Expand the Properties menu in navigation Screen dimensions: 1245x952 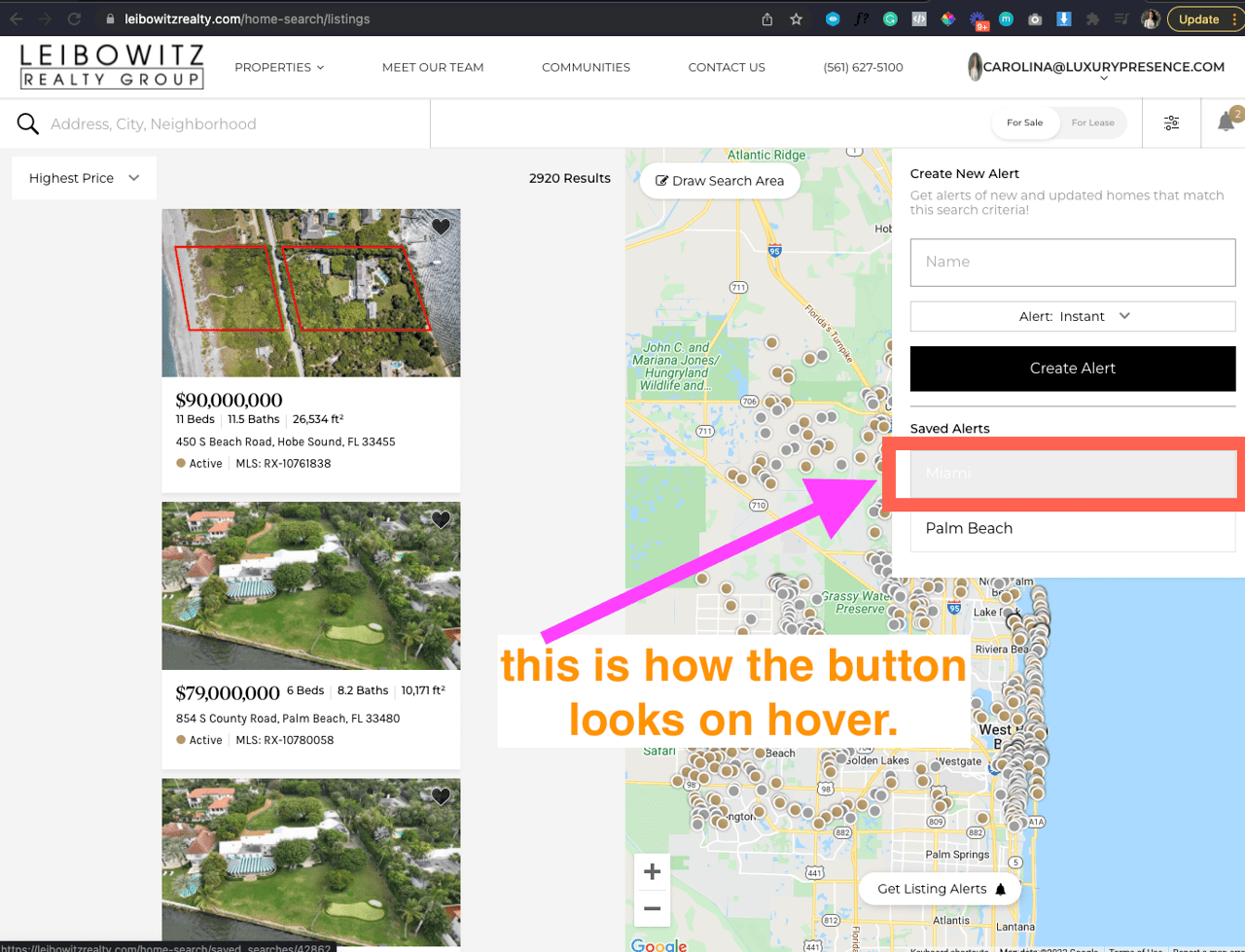click(x=279, y=67)
